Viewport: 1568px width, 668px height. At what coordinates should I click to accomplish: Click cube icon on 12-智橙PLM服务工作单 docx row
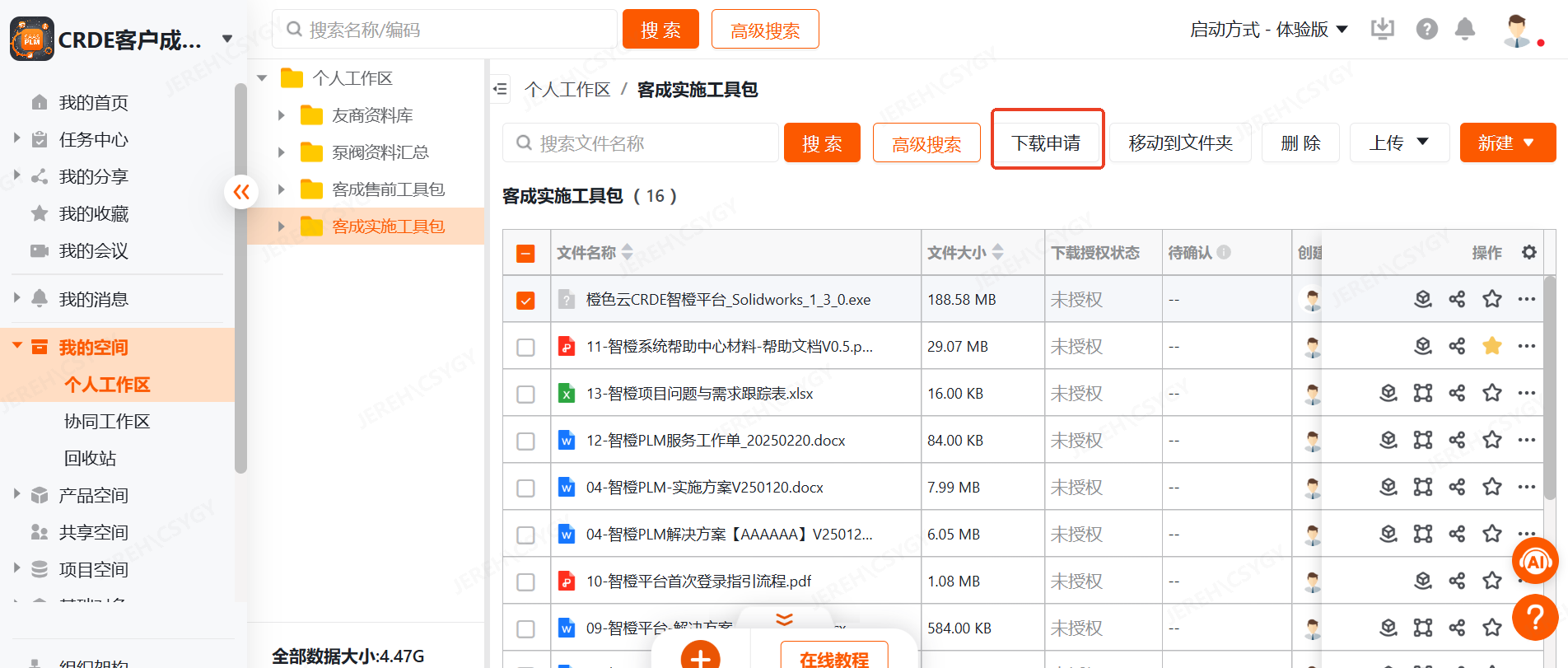point(1388,440)
